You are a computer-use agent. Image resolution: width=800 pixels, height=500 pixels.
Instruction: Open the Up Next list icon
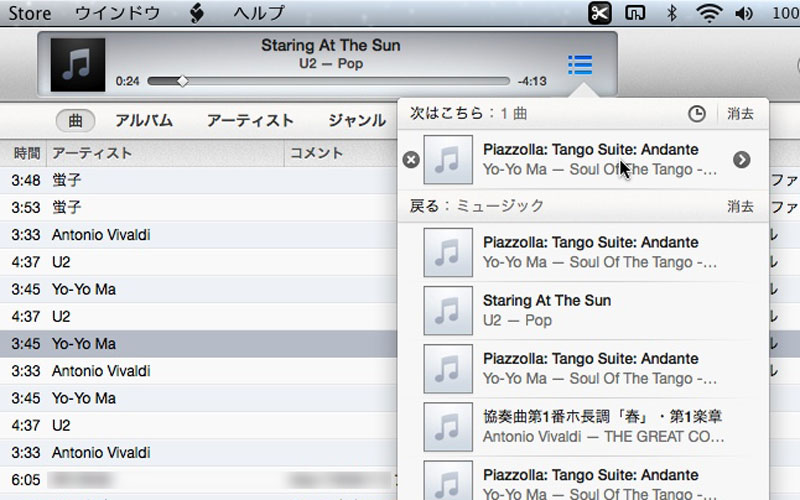coord(580,65)
